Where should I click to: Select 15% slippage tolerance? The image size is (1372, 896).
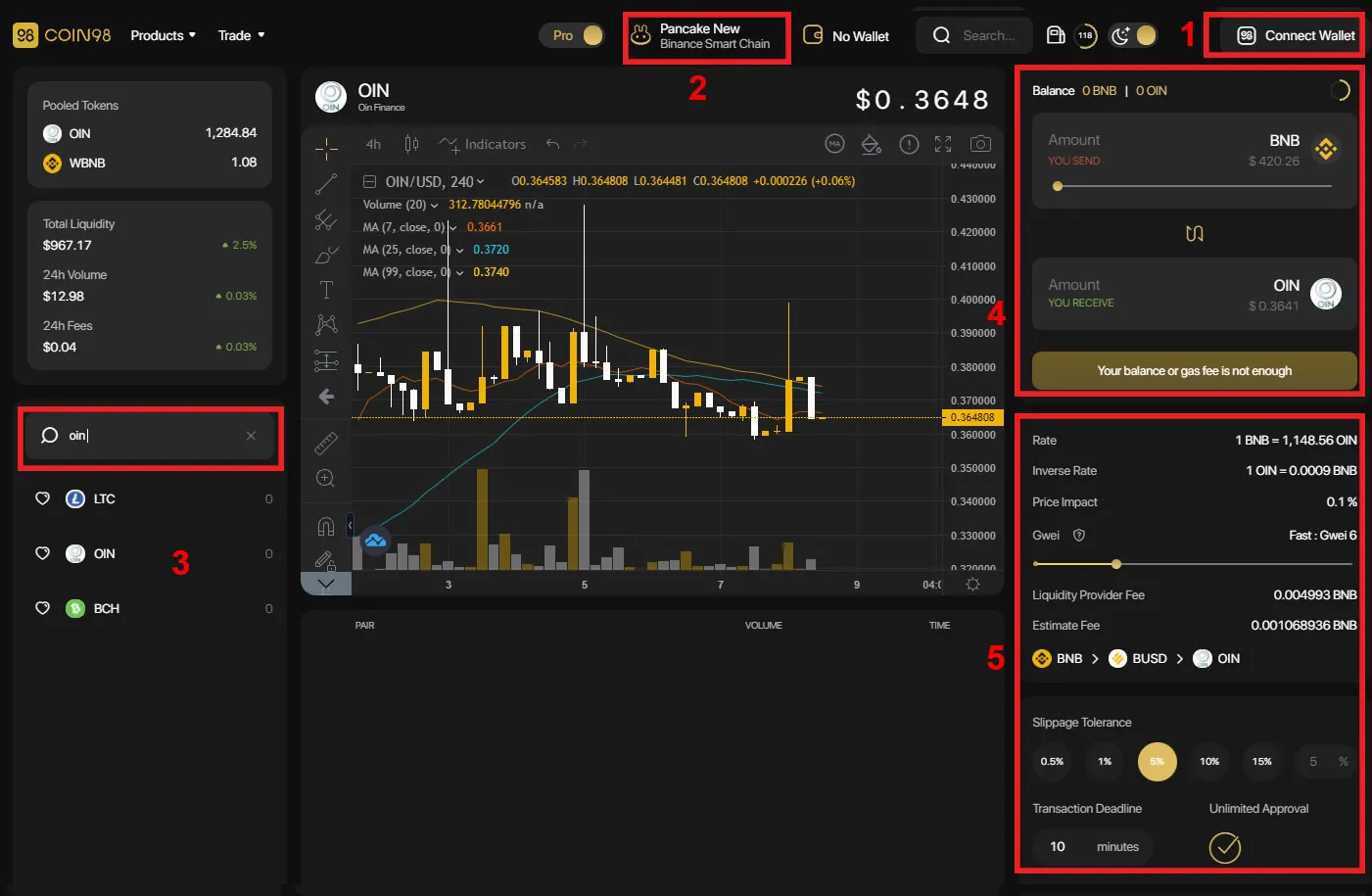[x=1262, y=762]
